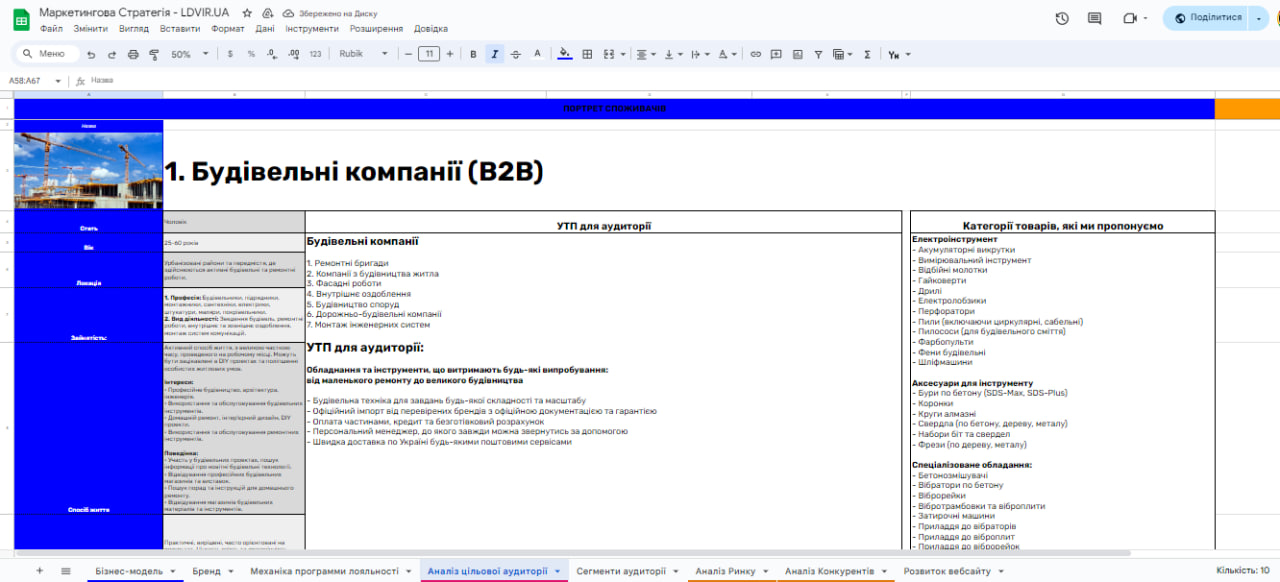Open the Розширення menu
The height and width of the screenshot is (582, 1280).
pos(376,29)
